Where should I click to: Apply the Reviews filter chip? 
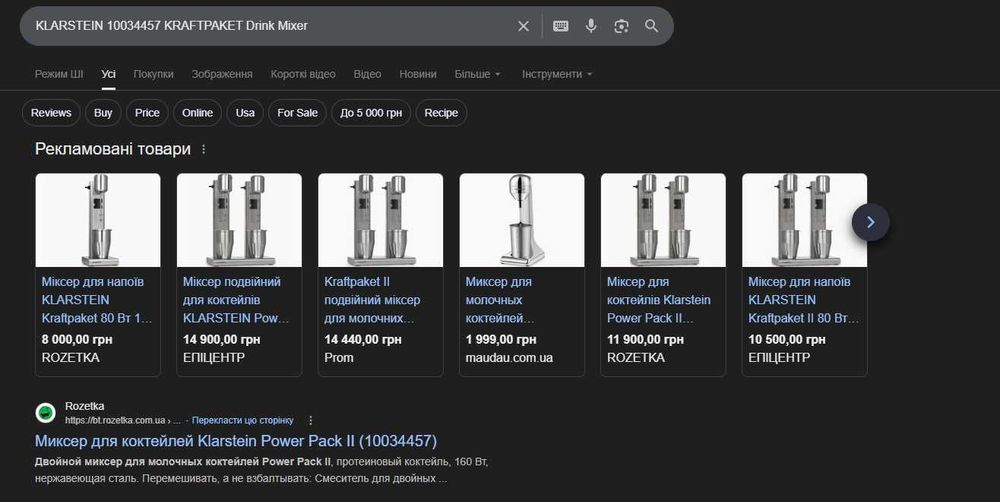click(x=51, y=113)
